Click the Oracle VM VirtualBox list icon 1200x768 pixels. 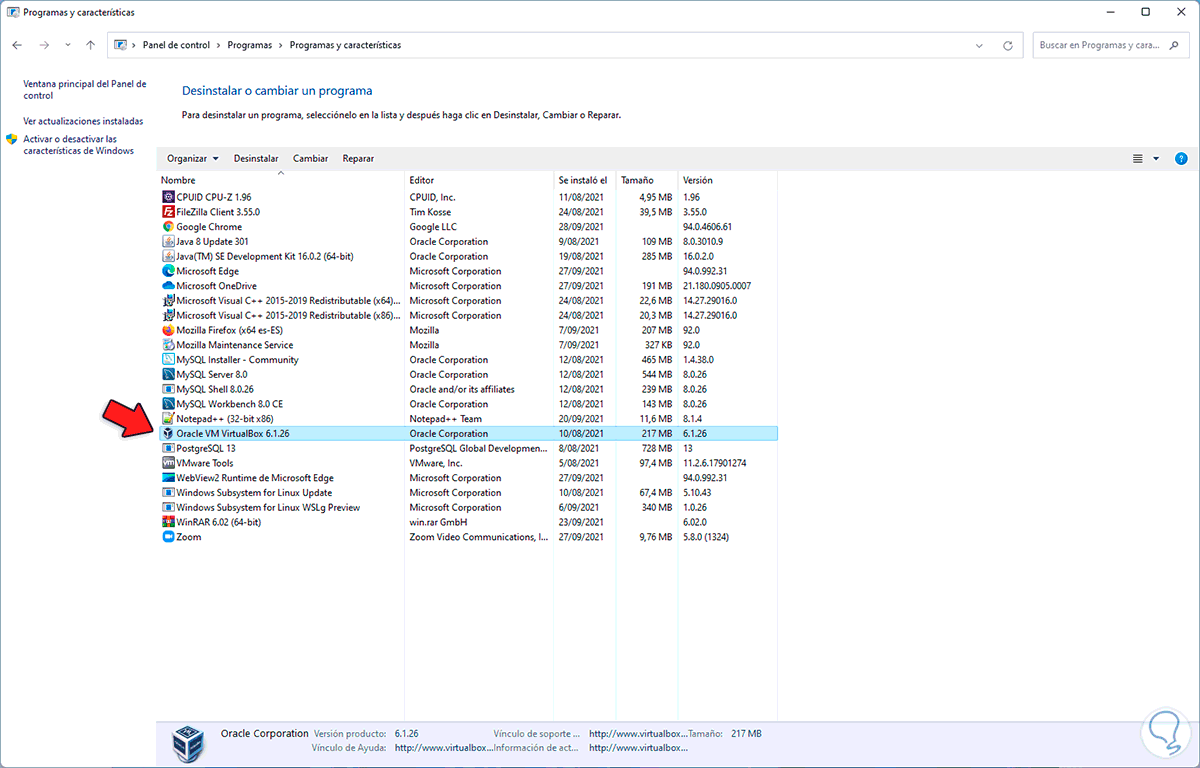[168, 434]
